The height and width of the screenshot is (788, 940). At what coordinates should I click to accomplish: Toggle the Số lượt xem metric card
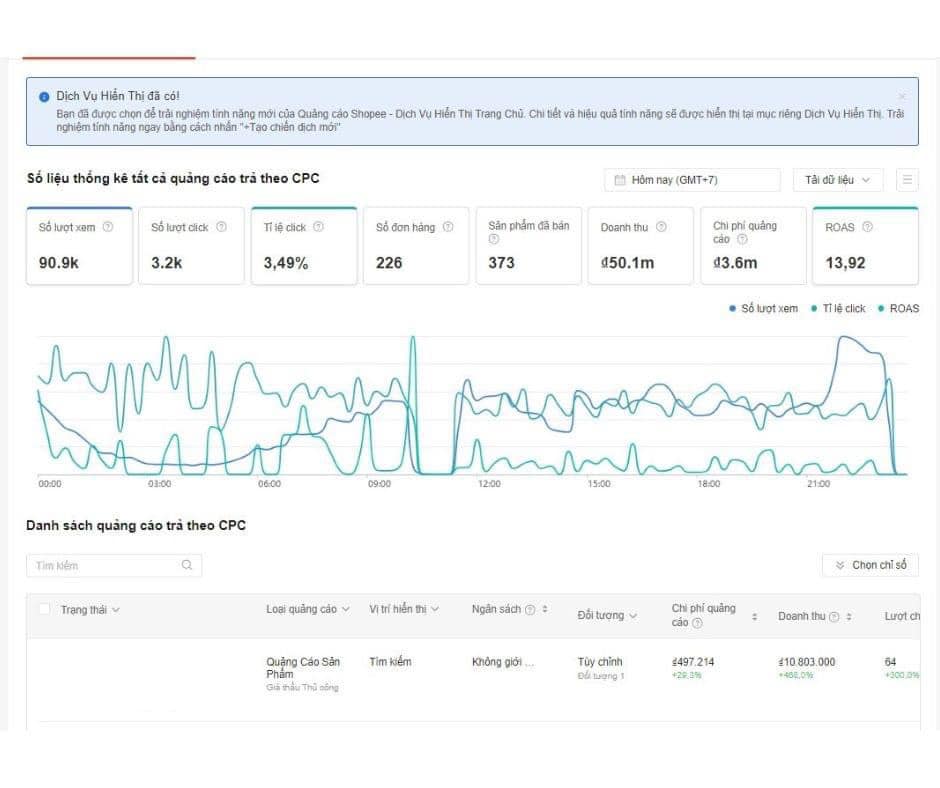79,246
